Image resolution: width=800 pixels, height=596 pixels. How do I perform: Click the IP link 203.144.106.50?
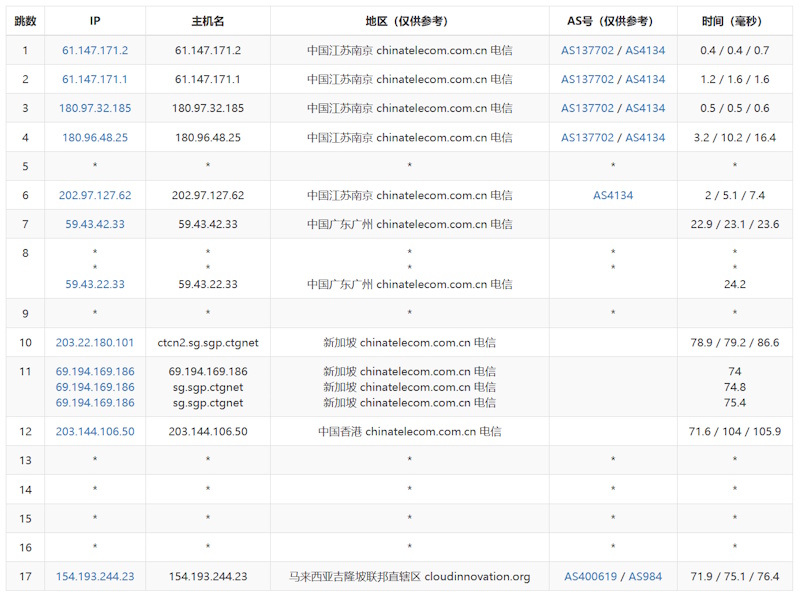click(95, 432)
